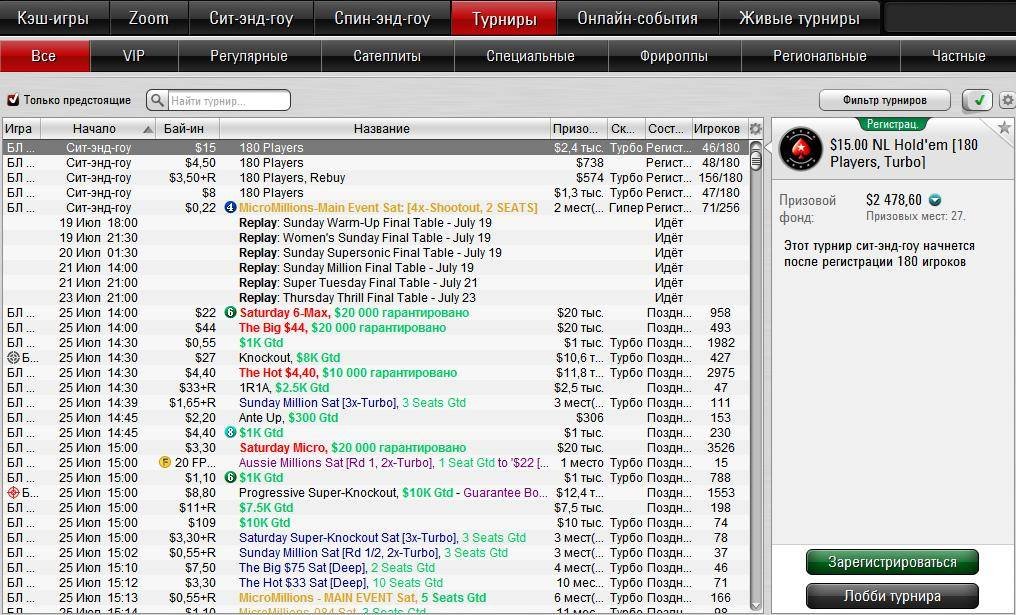Click the 'Найти турнир' search field
Viewport: 1016px width, 615px height.
[228, 100]
